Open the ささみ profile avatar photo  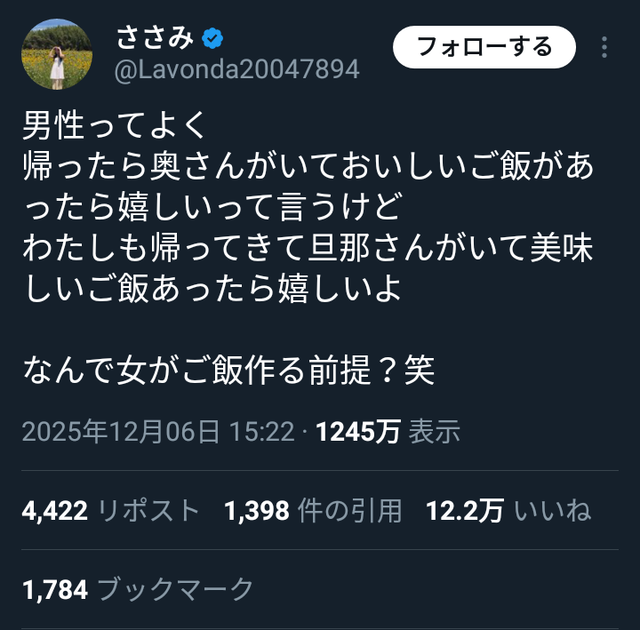57,54
